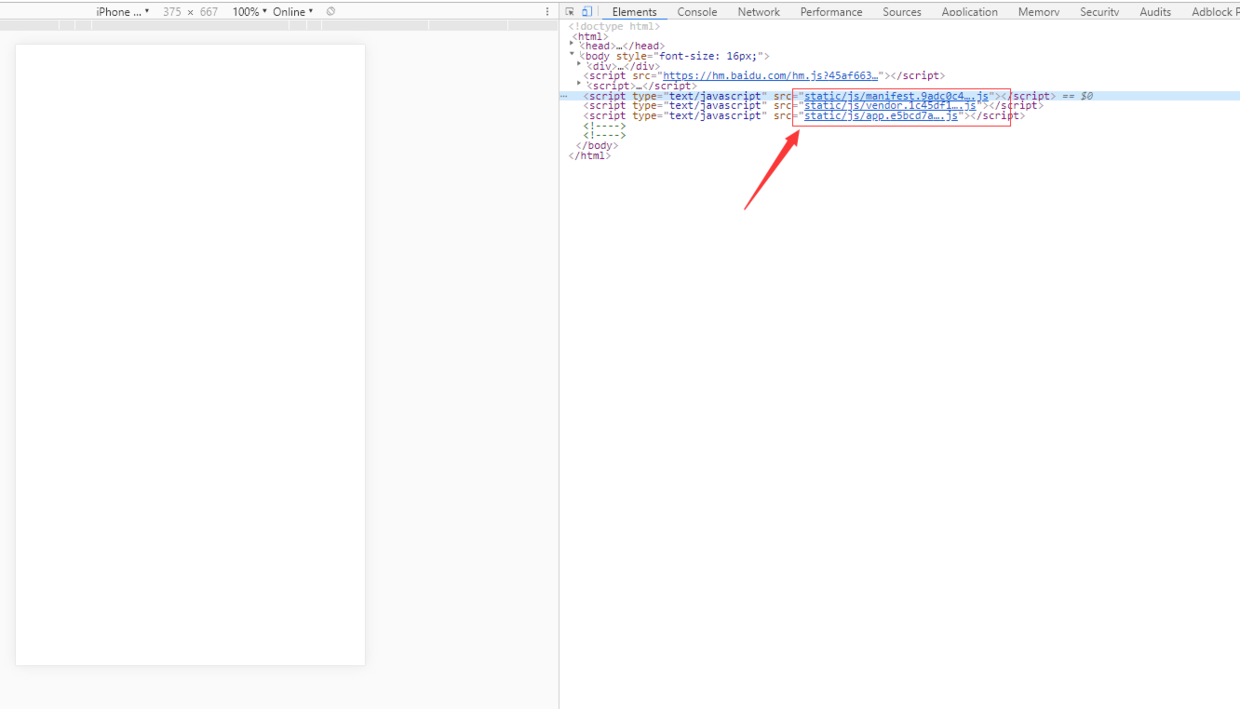This screenshot has height=709, width=1240.
Task: Switch to the Console tab
Action: point(697,12)
